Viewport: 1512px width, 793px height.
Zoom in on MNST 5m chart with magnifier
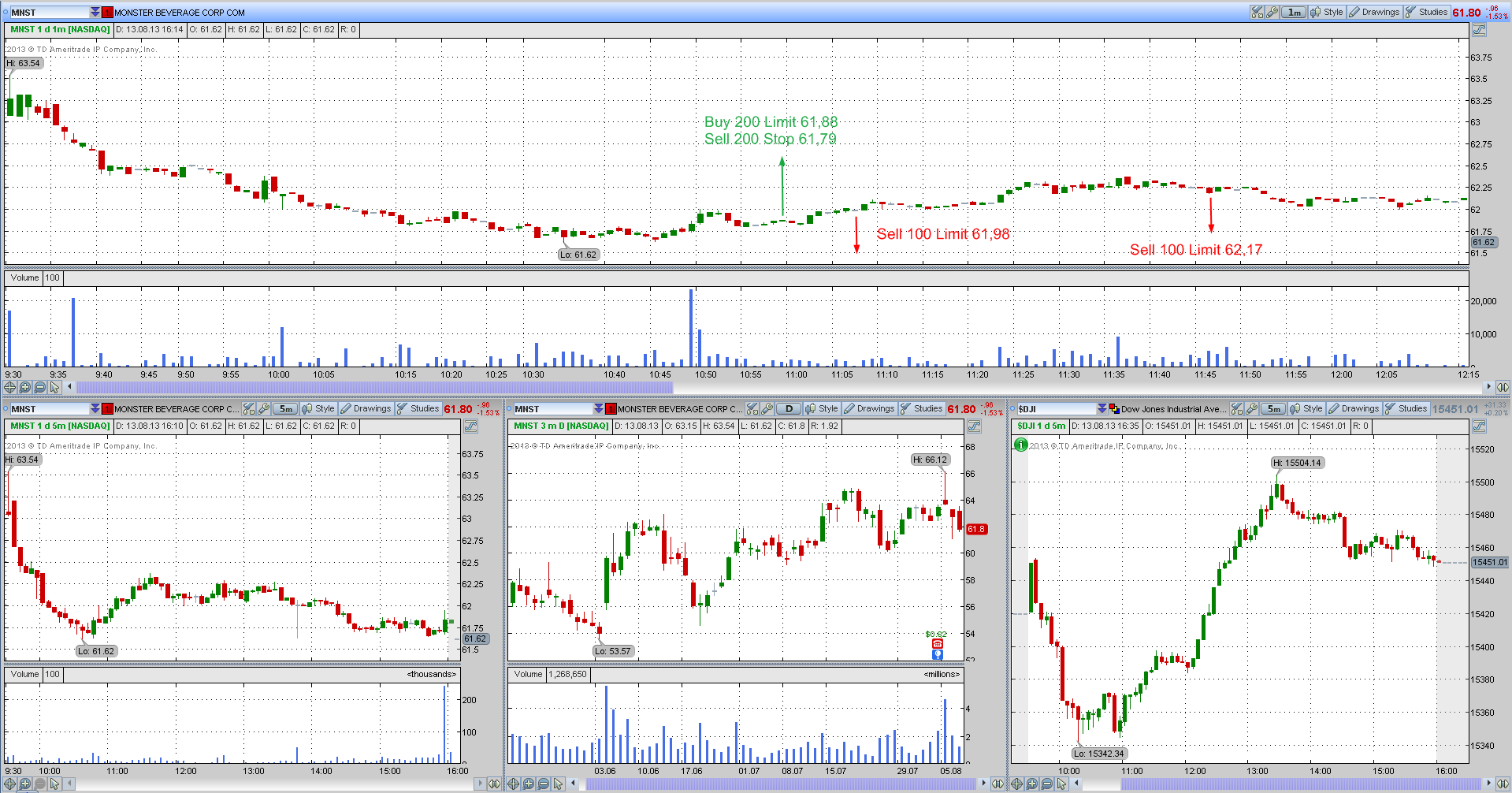pos(25,784)
